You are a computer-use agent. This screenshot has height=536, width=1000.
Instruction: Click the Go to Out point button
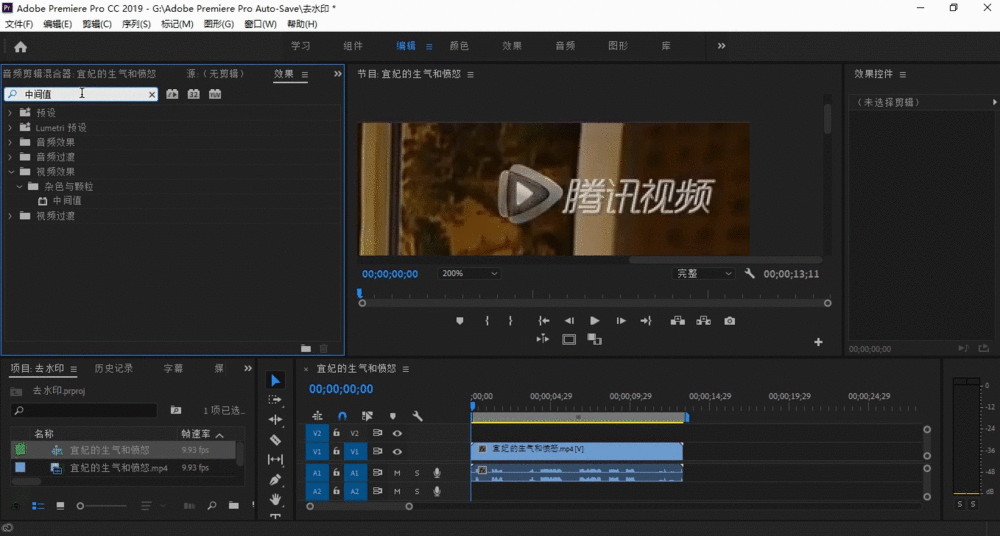point(646,321)
